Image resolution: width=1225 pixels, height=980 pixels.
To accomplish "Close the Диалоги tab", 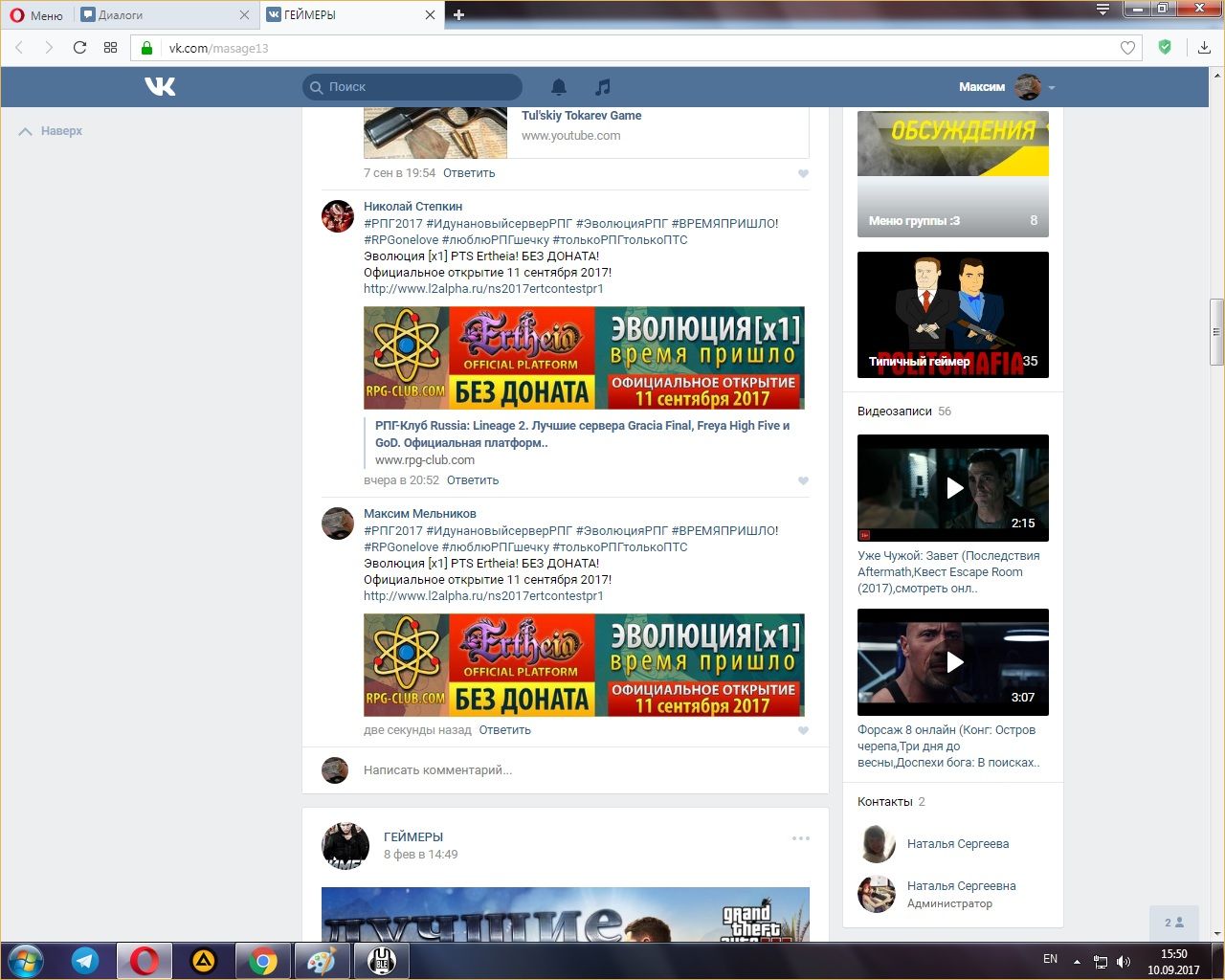I will tap(244, 15).
